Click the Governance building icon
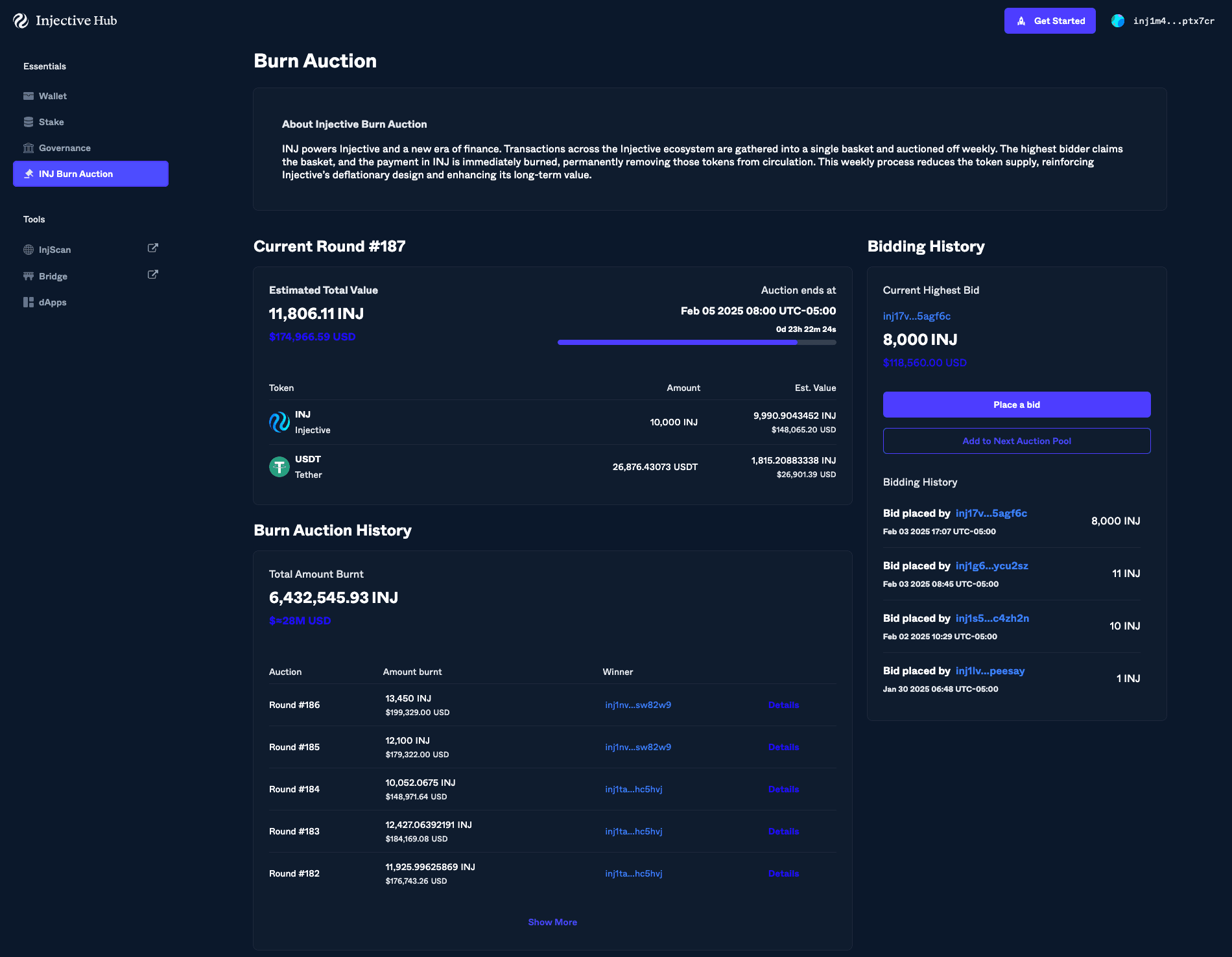1232x957 pixels. tap(29, 148)
